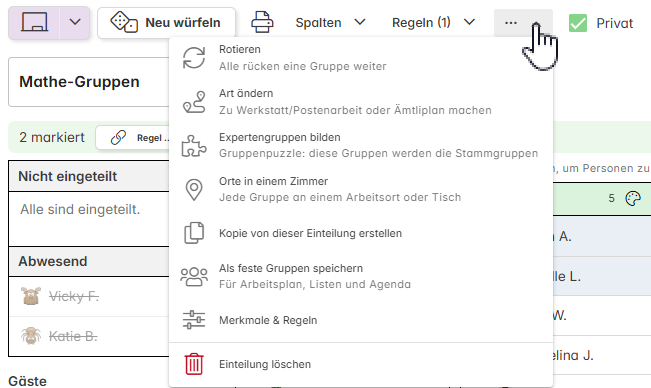Click the Nicht eingeteilt header
This screenshot has width=651, height=388.
coord(89,176)
